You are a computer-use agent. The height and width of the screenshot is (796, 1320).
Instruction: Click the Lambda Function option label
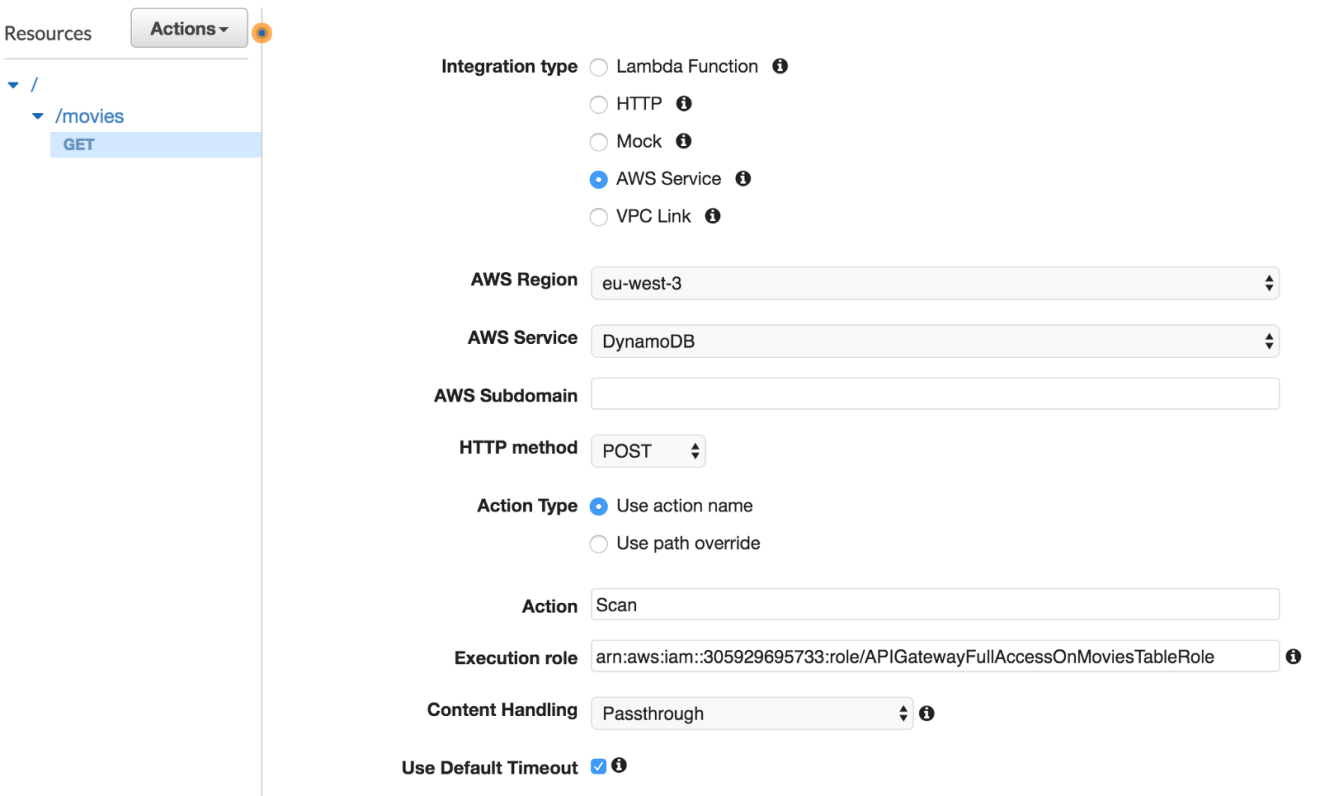pos(687,66)
